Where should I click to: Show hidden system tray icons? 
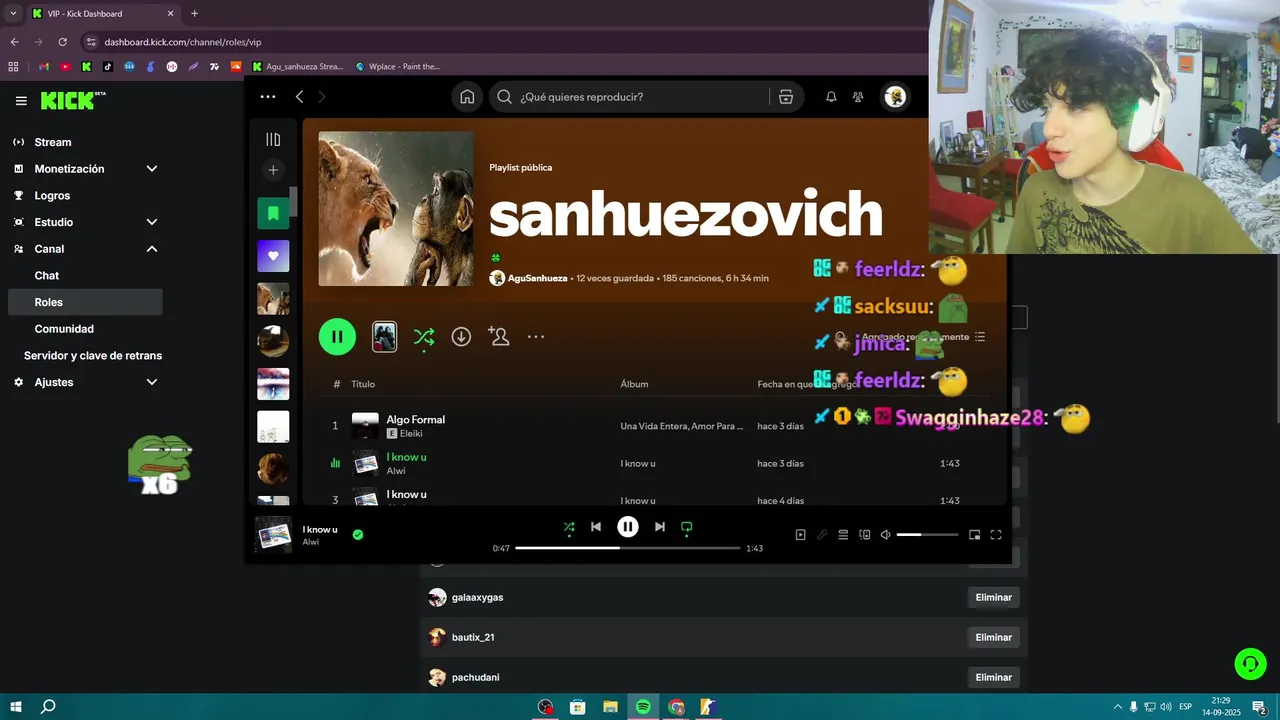(x=1118, y=707)
